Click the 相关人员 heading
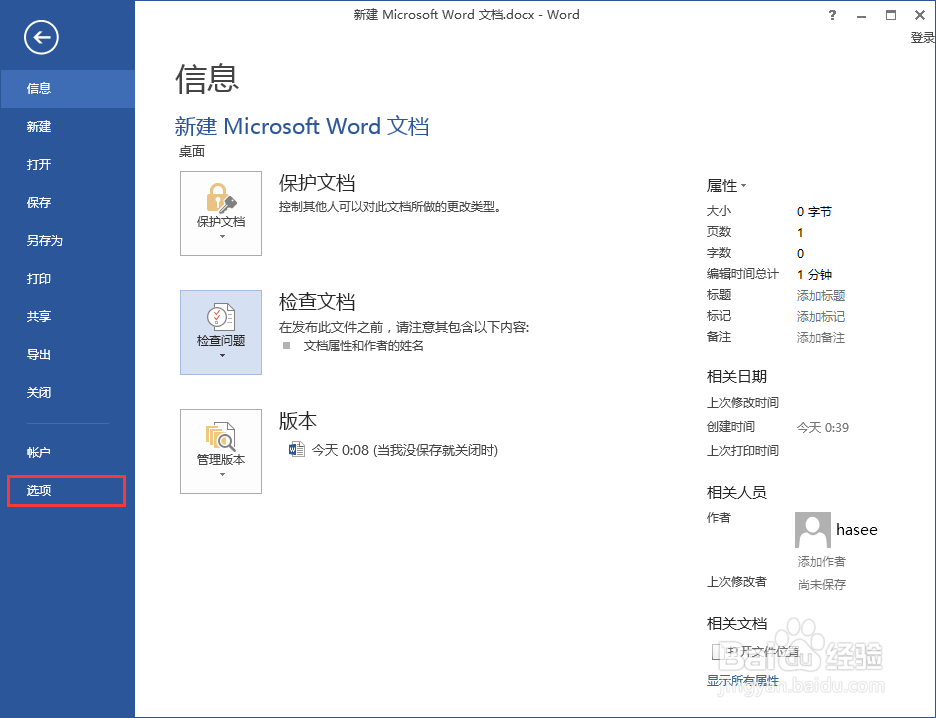The width and height of the screenshot is (936, 718). tap(737, 492)
